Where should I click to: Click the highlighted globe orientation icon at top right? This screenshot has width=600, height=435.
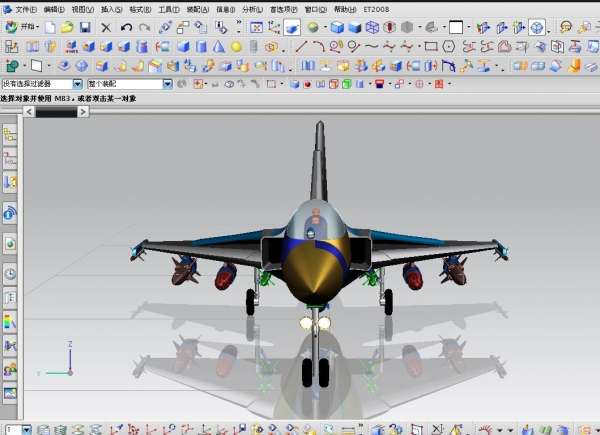click(x=537, y=28)
